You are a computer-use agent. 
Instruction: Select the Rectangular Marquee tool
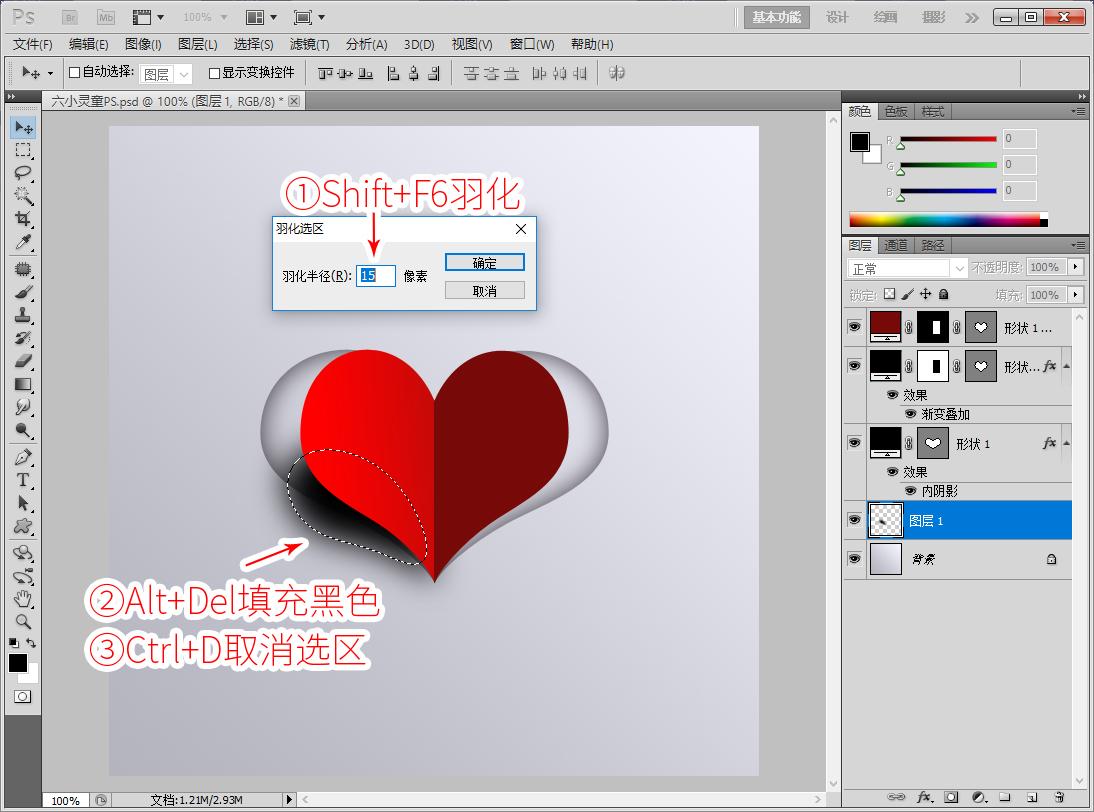(23, 150)
